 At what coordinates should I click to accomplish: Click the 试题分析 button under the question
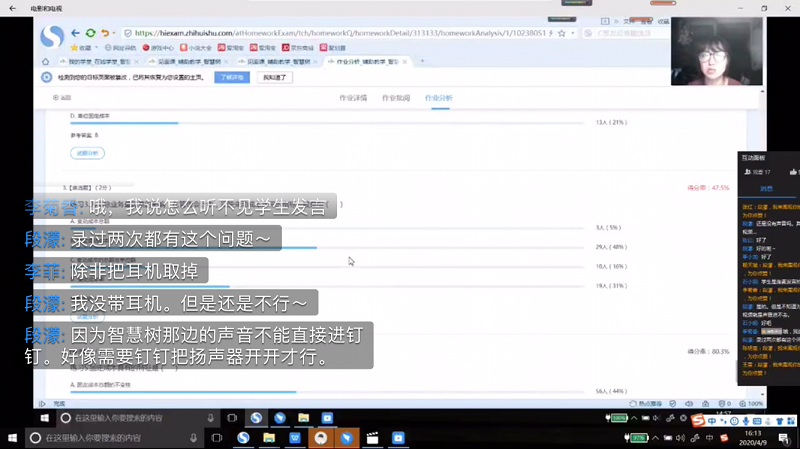pyautogui.click(x=87, y=153)
